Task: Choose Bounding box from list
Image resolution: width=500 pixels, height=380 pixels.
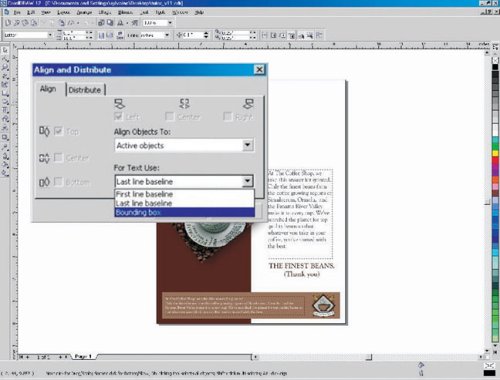Action: coord(184,212)
